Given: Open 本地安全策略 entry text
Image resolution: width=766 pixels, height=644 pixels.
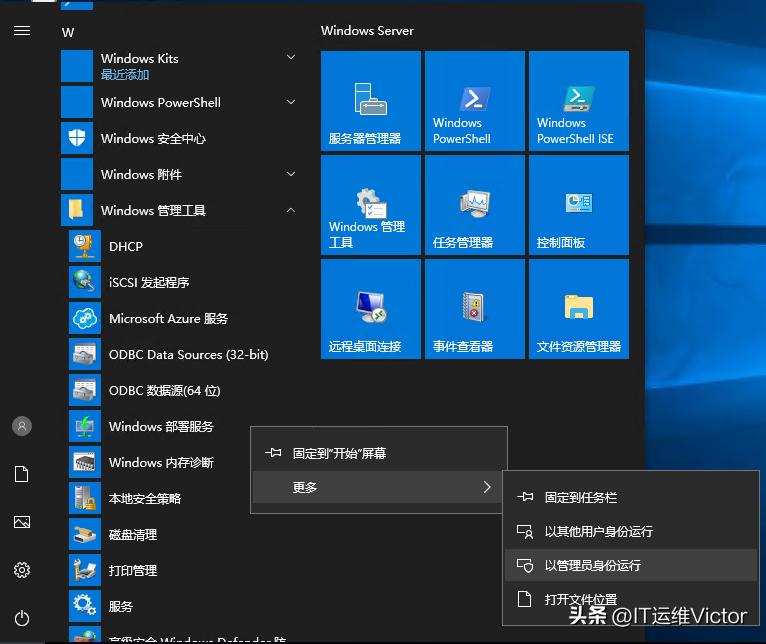Looking at the screenshot, I should click(145, 498).
